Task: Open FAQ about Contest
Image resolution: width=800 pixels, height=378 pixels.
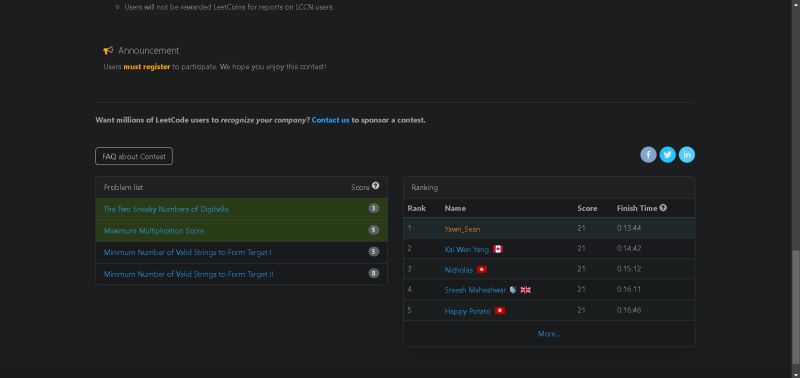Action: click(134, 157)
